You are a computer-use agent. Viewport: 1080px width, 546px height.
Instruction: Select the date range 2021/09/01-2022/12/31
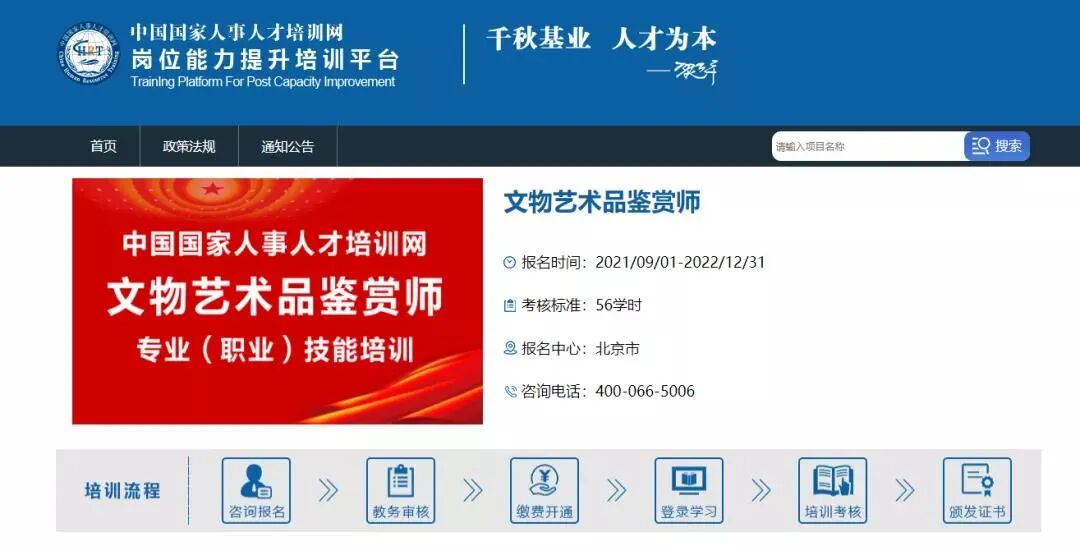coord(680,262)
